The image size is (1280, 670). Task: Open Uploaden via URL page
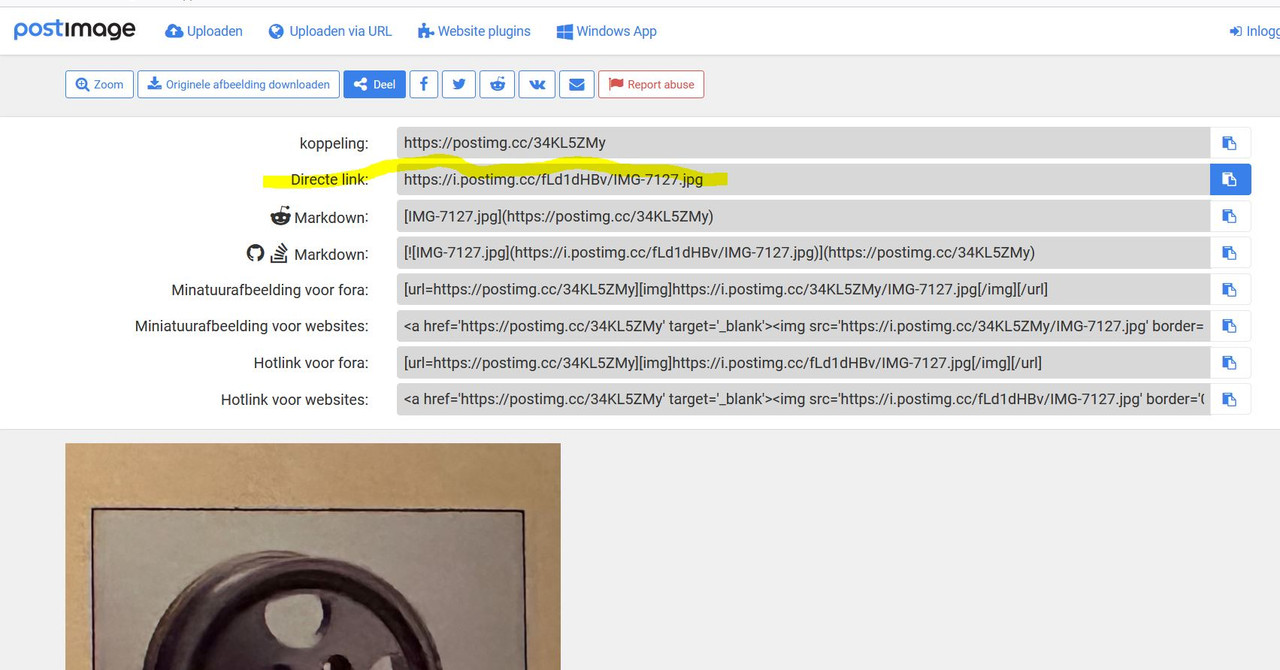331,31
